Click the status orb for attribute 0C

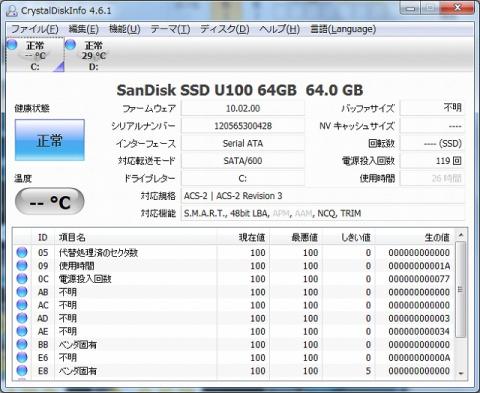point(22,279)
